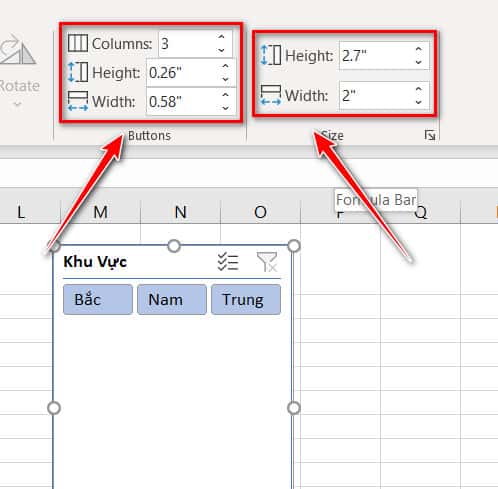
Task: Click the Khu Vực slicer title
Action: click(x=95, y=262)
